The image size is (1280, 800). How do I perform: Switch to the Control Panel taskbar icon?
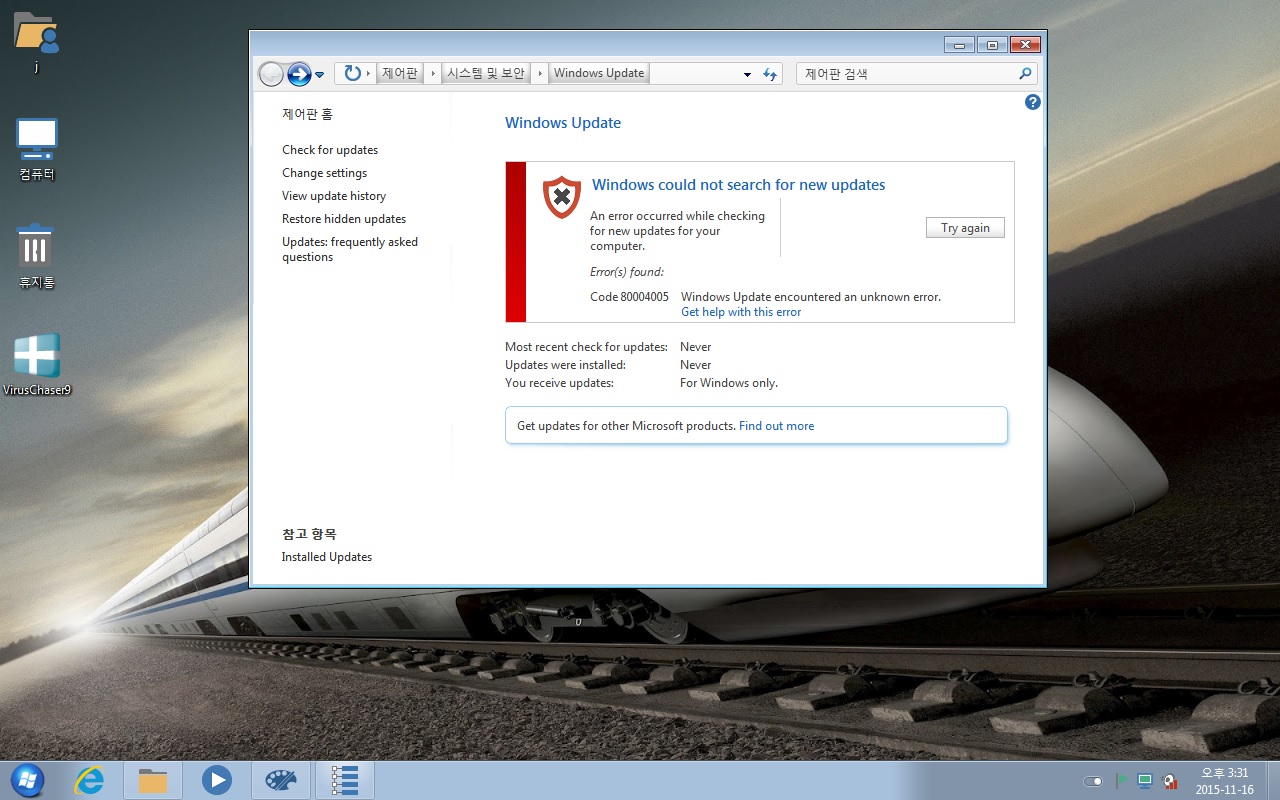point(344,780)
